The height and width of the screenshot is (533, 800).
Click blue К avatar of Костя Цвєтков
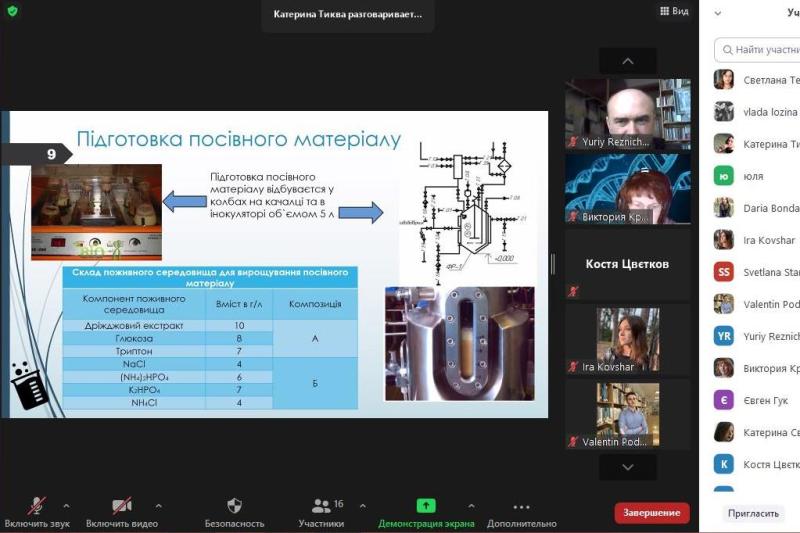(723, 464)
